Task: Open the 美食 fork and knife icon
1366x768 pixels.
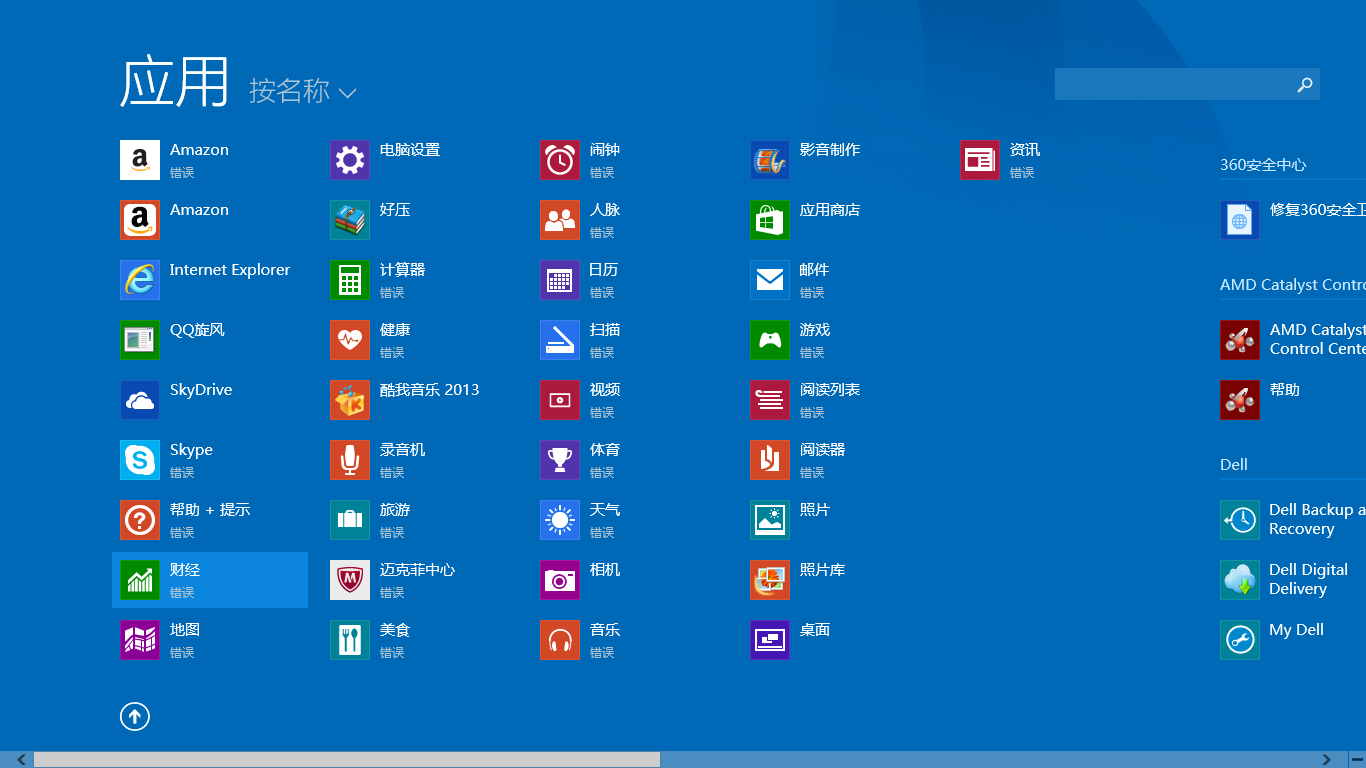Action: (x=350, y=640)
